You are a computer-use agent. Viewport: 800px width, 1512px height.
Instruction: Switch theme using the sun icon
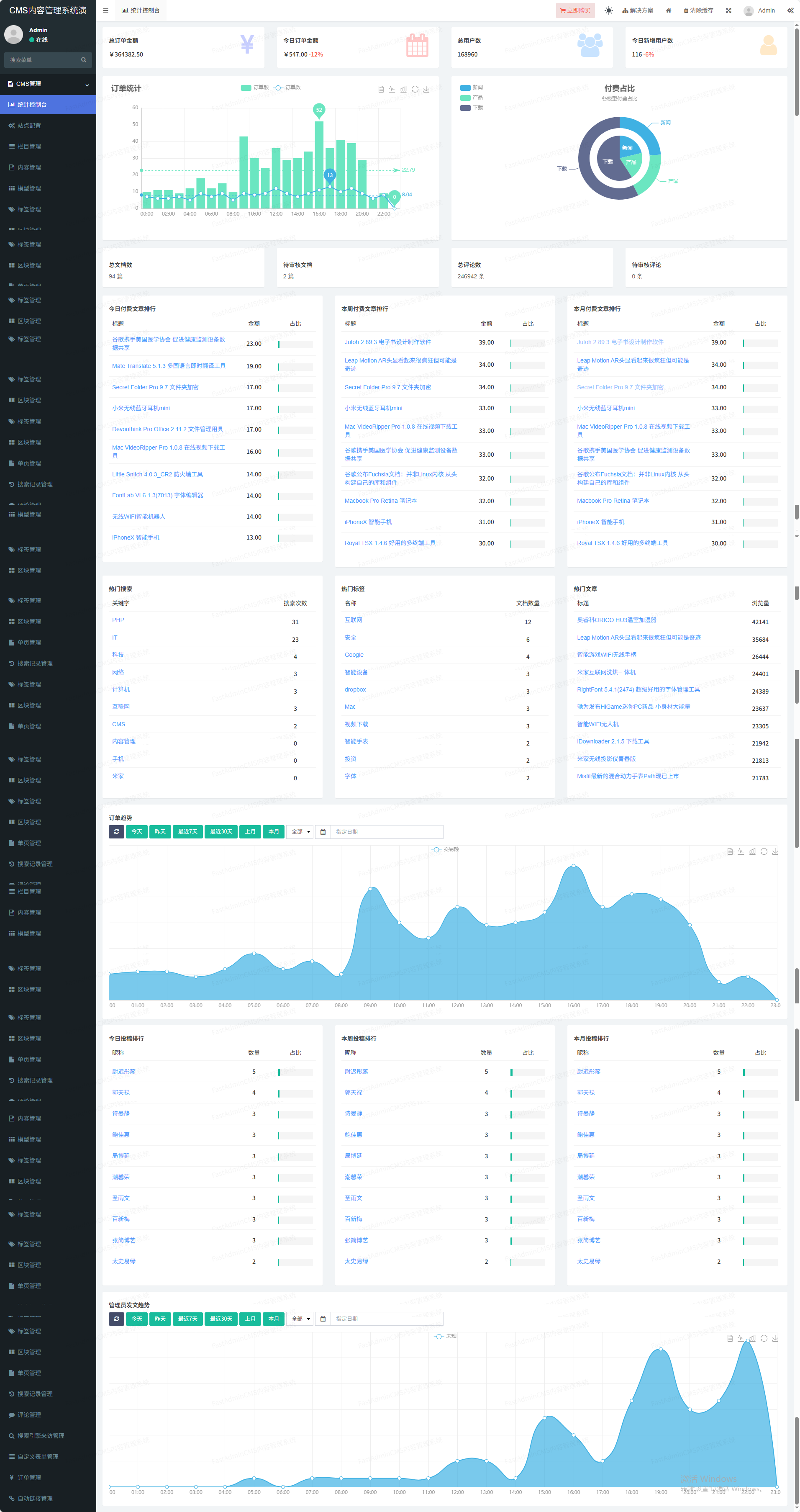608,10
